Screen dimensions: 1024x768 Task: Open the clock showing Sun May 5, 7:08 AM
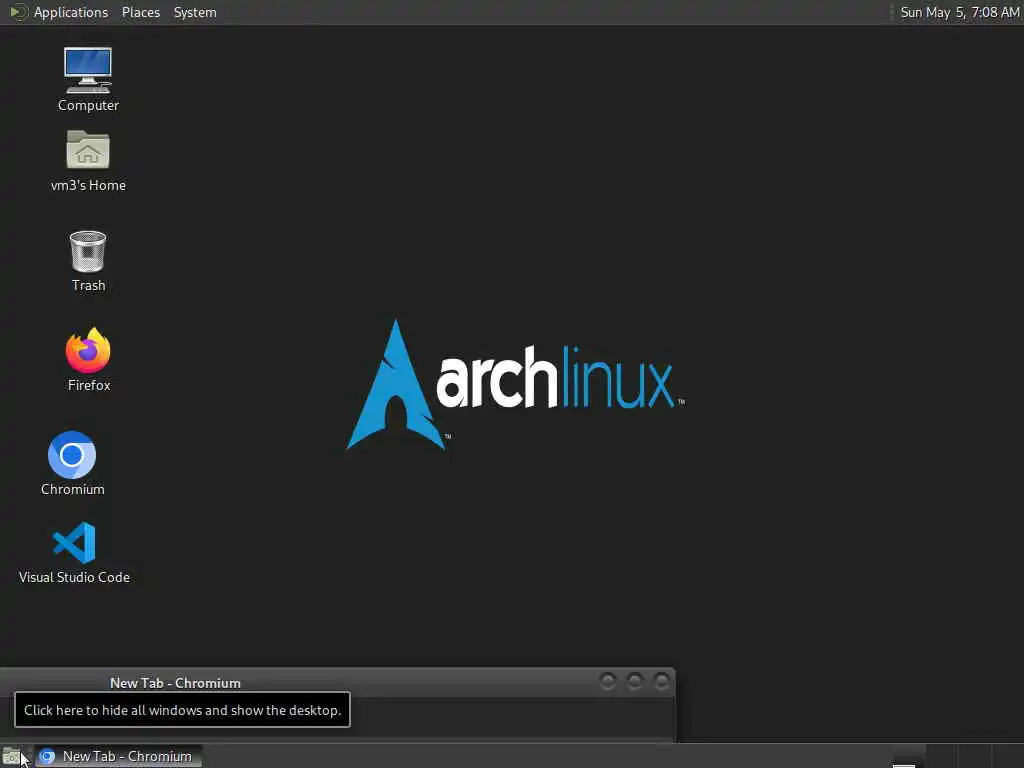[x=959, y=12]
